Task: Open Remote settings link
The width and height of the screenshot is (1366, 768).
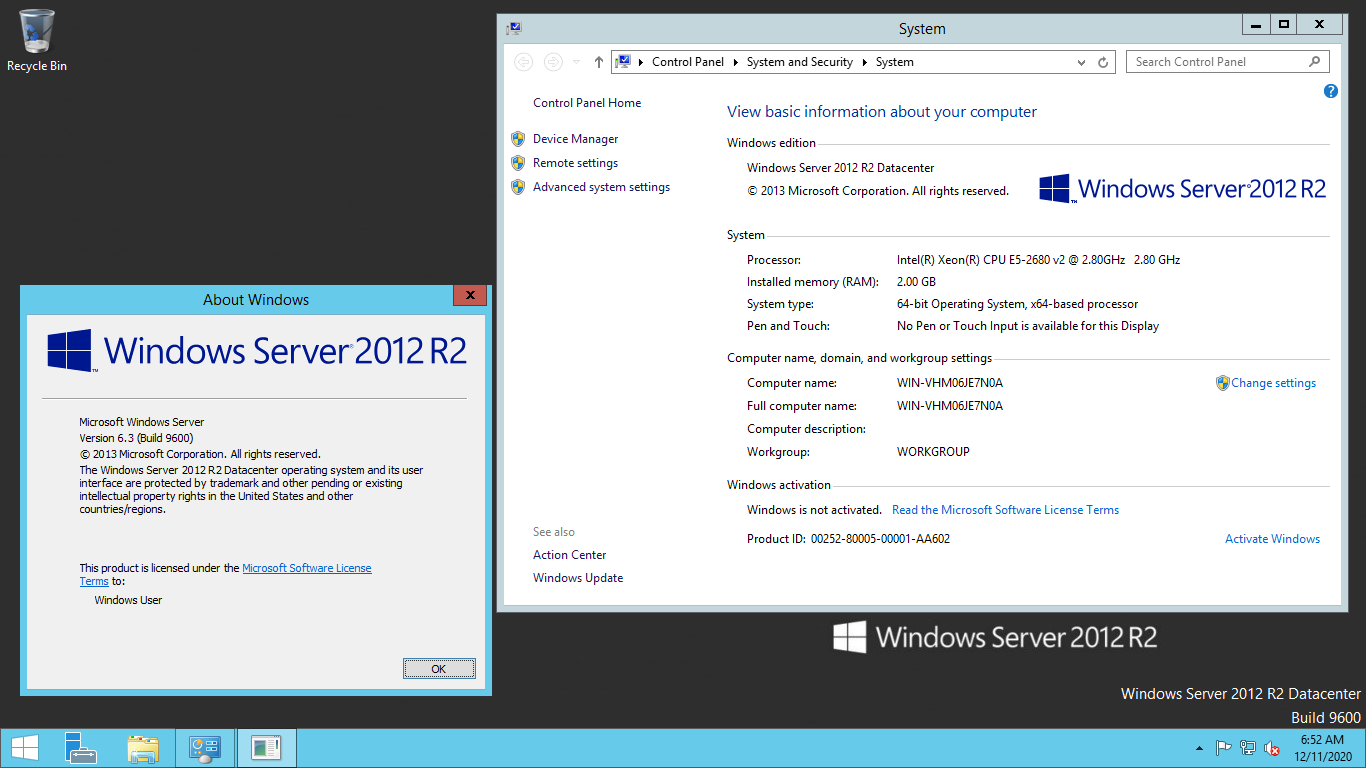Action: [x=575, y=163]
